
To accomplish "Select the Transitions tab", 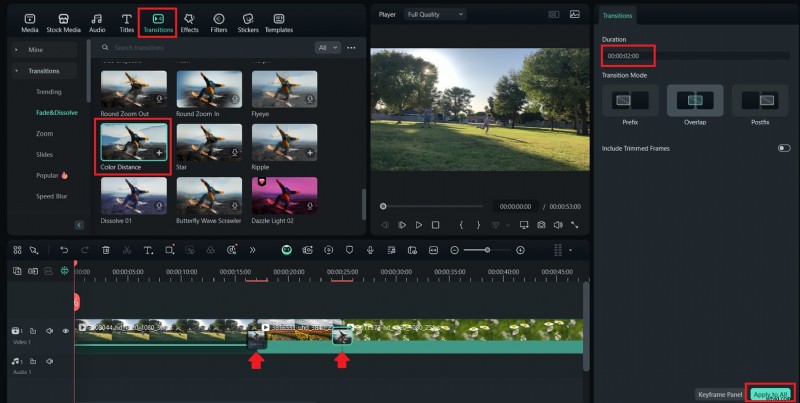I will point(158,23).
